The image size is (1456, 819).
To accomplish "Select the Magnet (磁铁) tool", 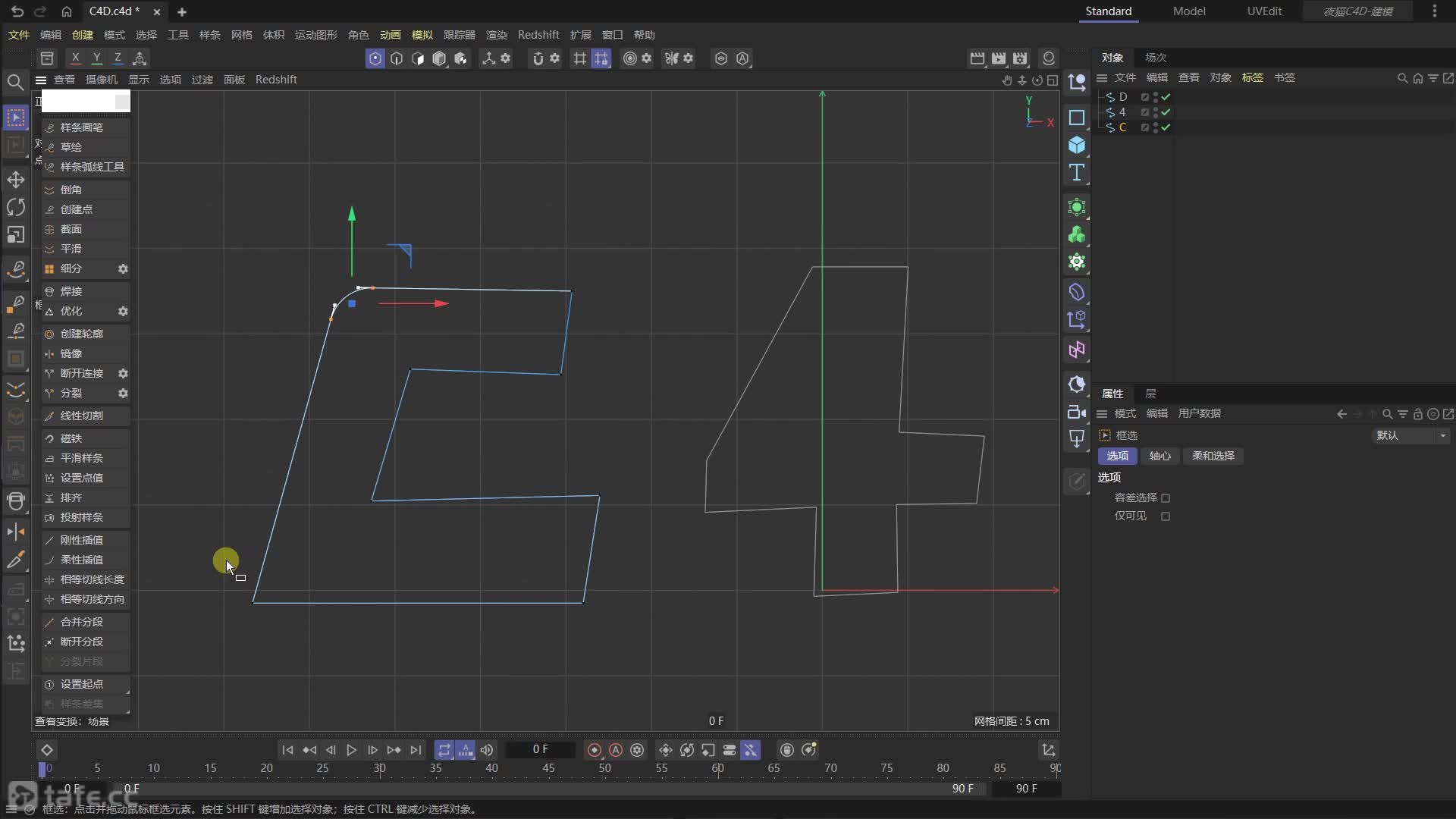I will tap(86, 438).
